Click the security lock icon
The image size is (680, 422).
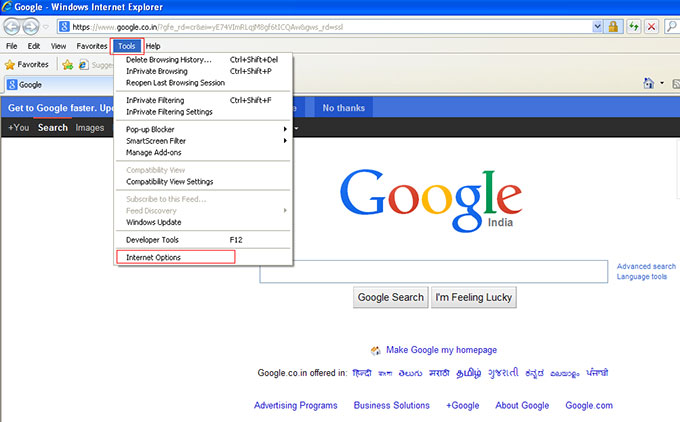(613, 27)
